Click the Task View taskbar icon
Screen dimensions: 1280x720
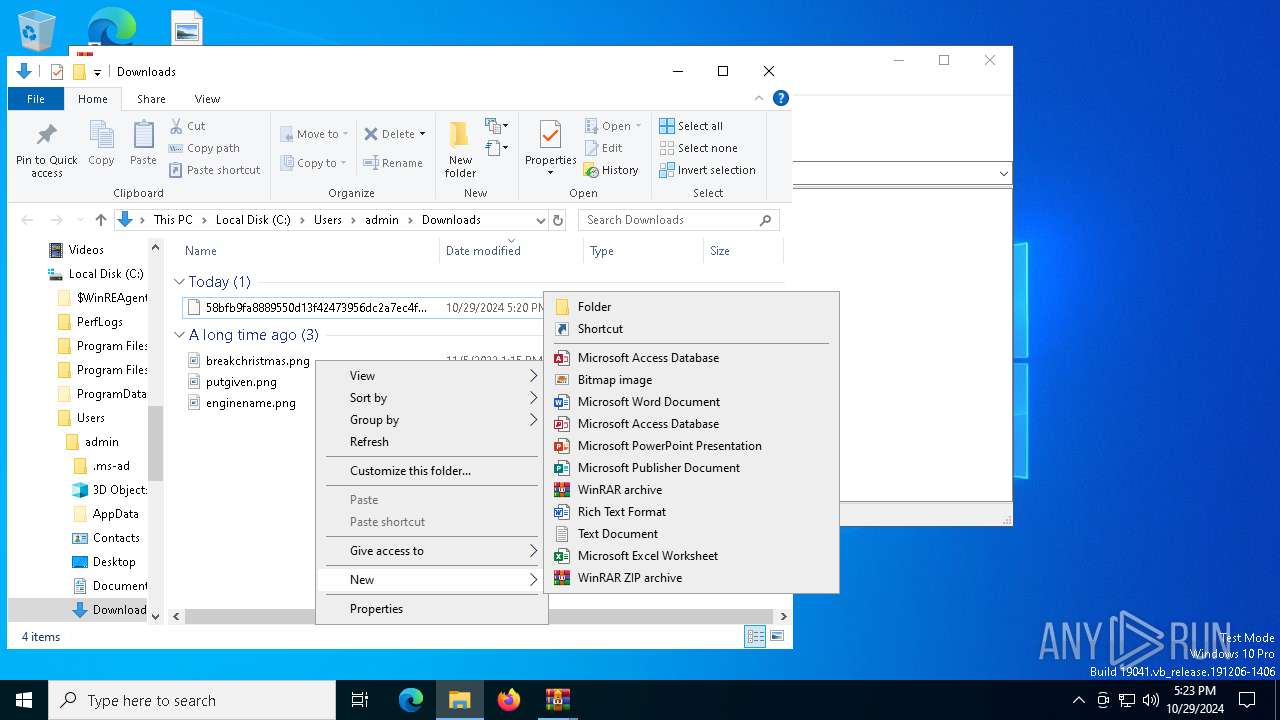point(360,700)
